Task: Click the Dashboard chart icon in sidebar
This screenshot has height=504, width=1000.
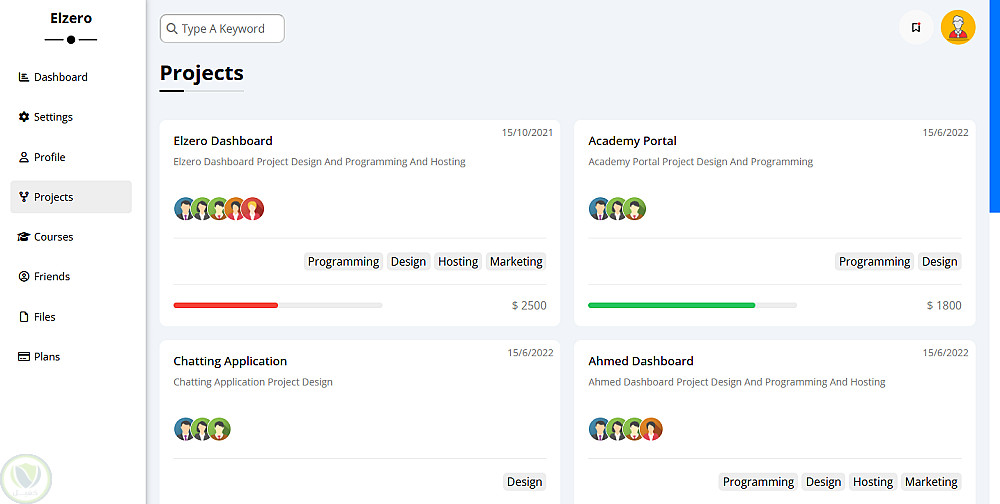Action: 24,77
